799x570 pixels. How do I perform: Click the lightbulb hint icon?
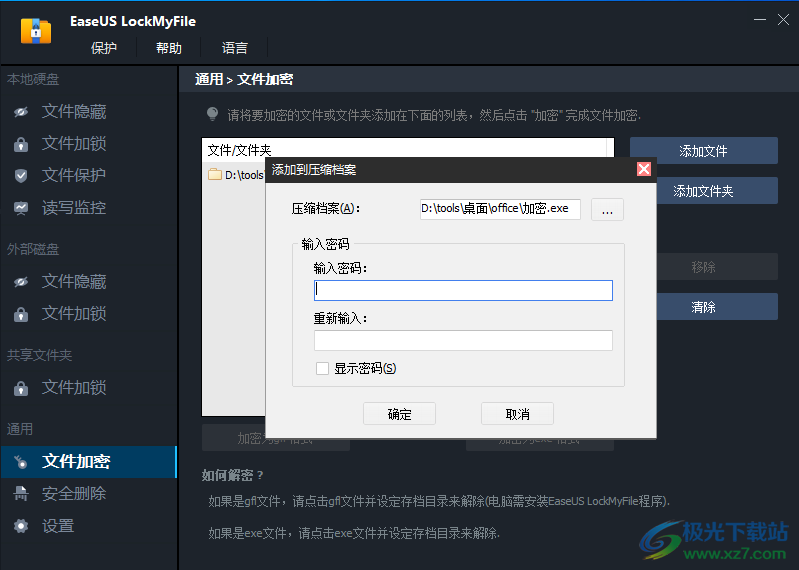click(x=212, y=114)
